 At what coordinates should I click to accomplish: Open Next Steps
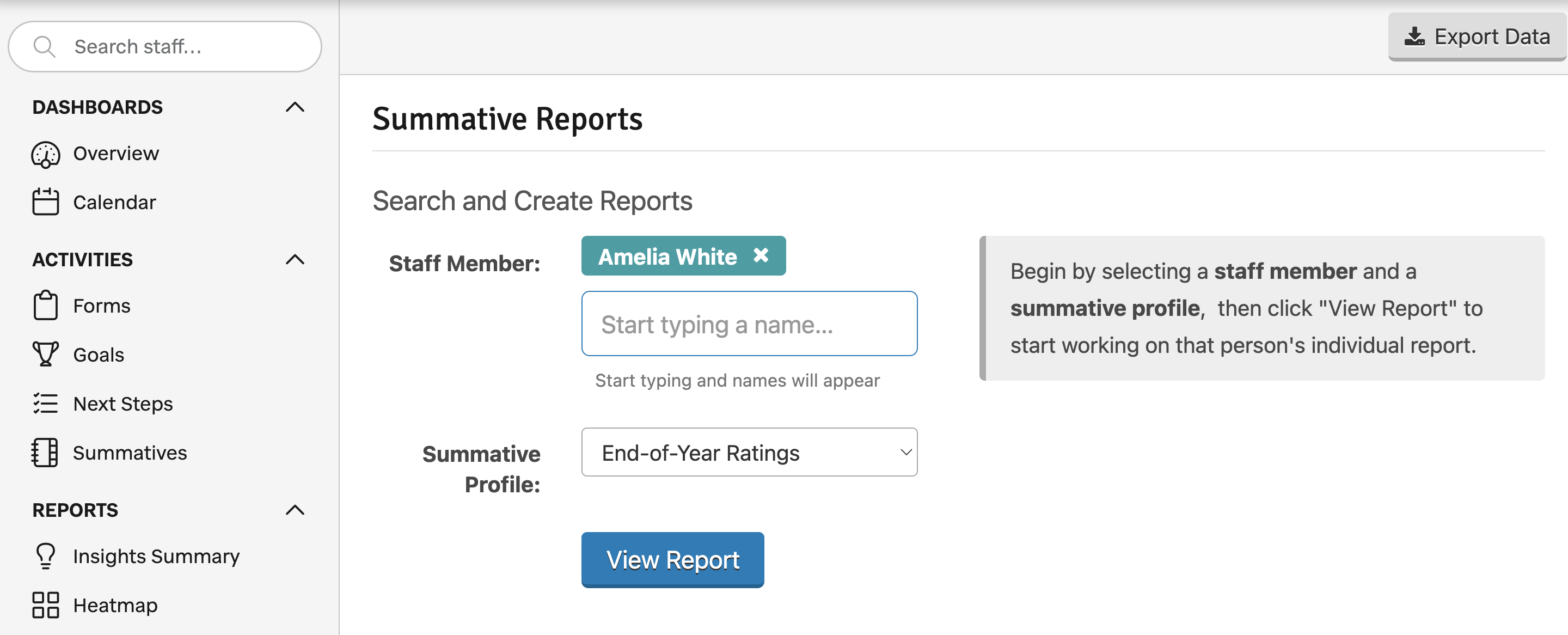(123, 404)
